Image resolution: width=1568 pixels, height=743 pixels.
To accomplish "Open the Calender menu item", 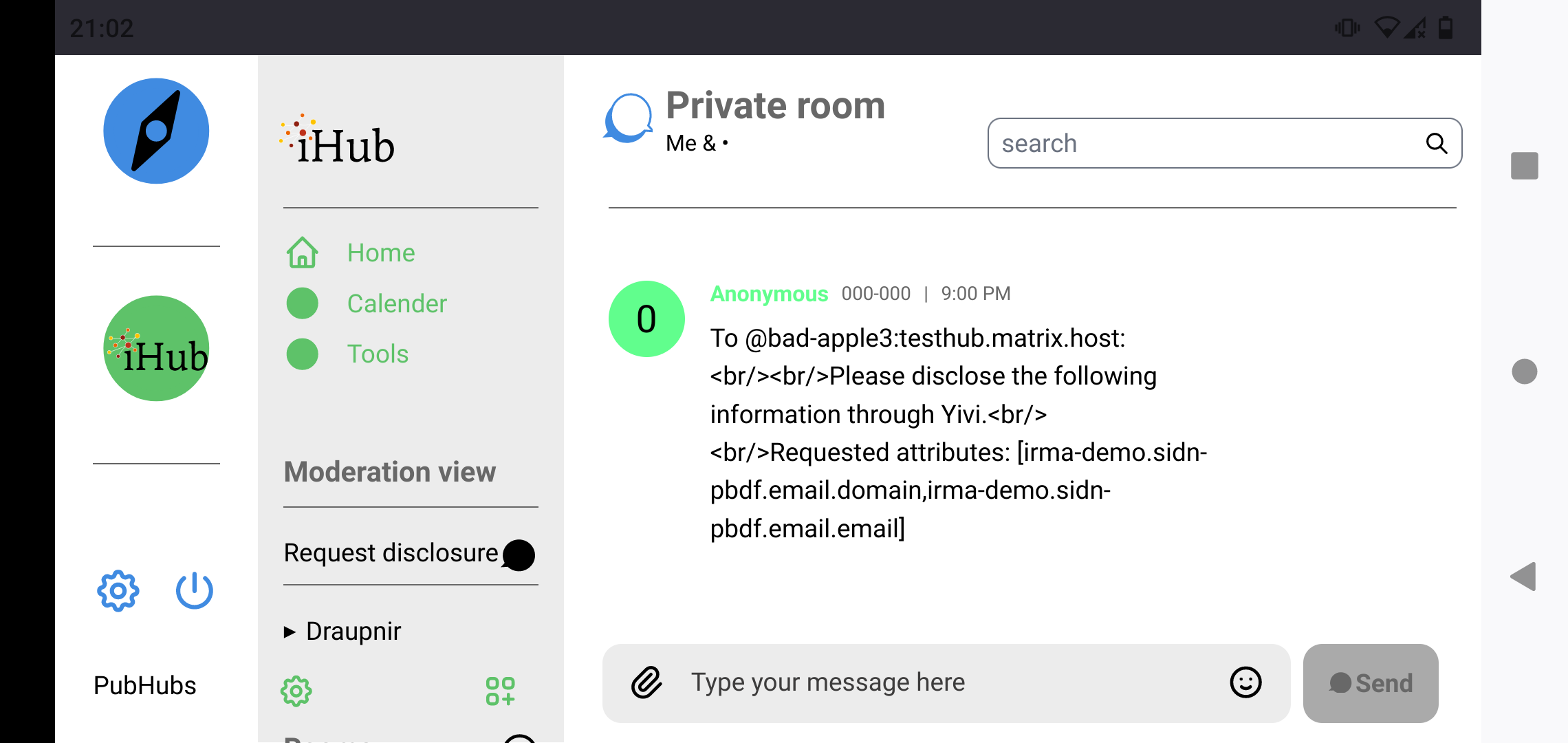I will (397, 303).
